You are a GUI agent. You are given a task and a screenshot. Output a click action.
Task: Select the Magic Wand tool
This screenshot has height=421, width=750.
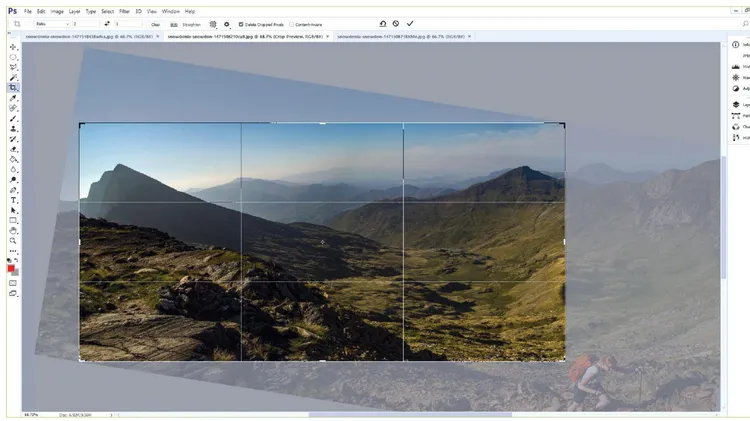click(13, 78)
